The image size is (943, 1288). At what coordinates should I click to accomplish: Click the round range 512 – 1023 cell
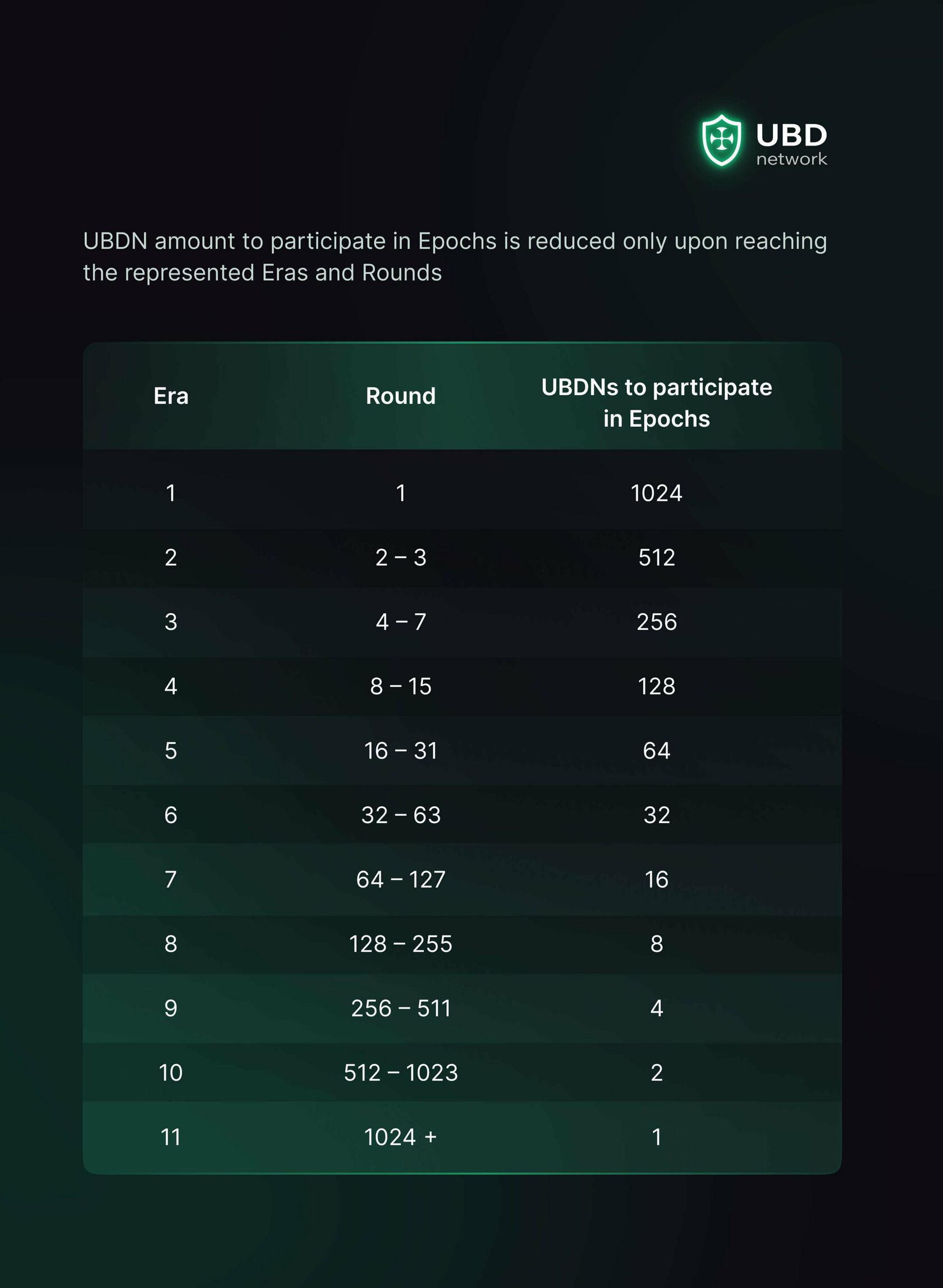(x=401, y=1073)
